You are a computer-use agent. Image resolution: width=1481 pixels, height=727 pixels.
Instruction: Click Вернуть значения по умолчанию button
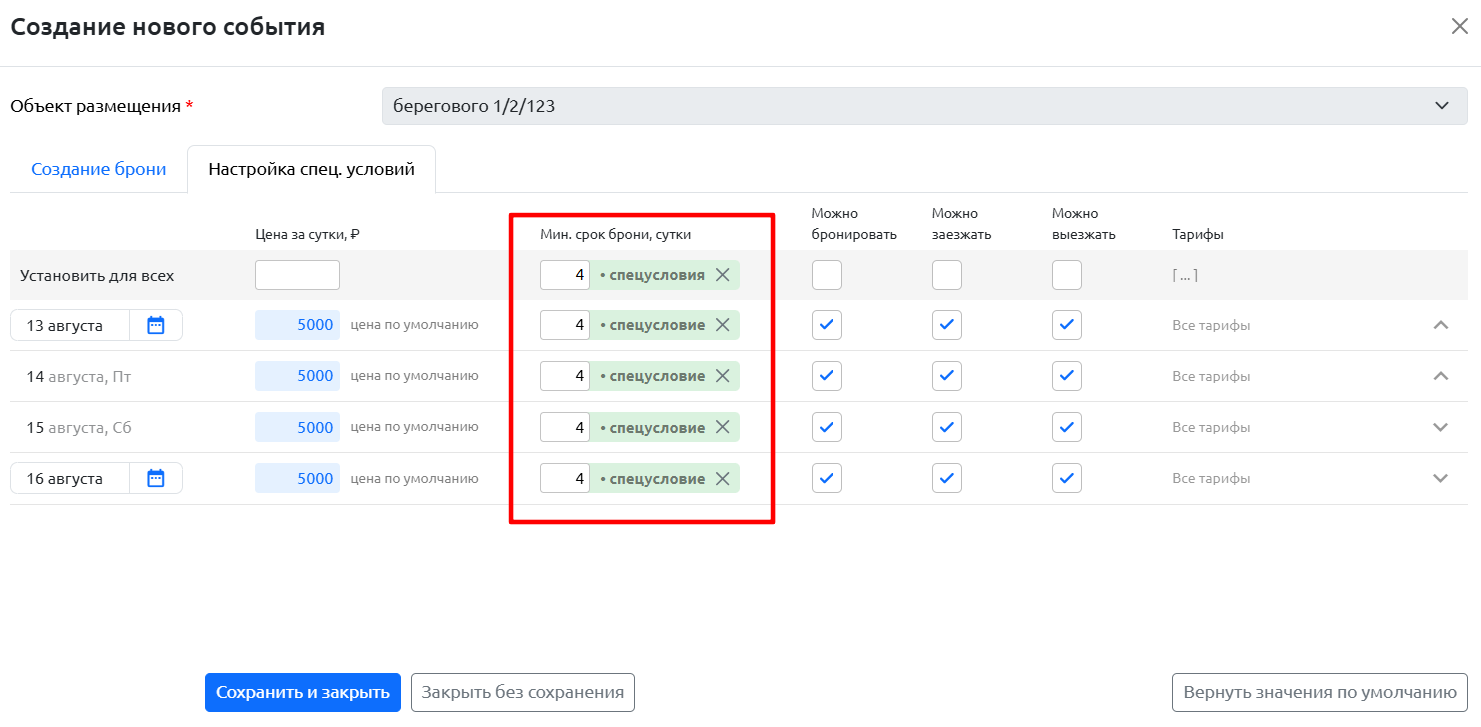click(x=1320, y=692)
